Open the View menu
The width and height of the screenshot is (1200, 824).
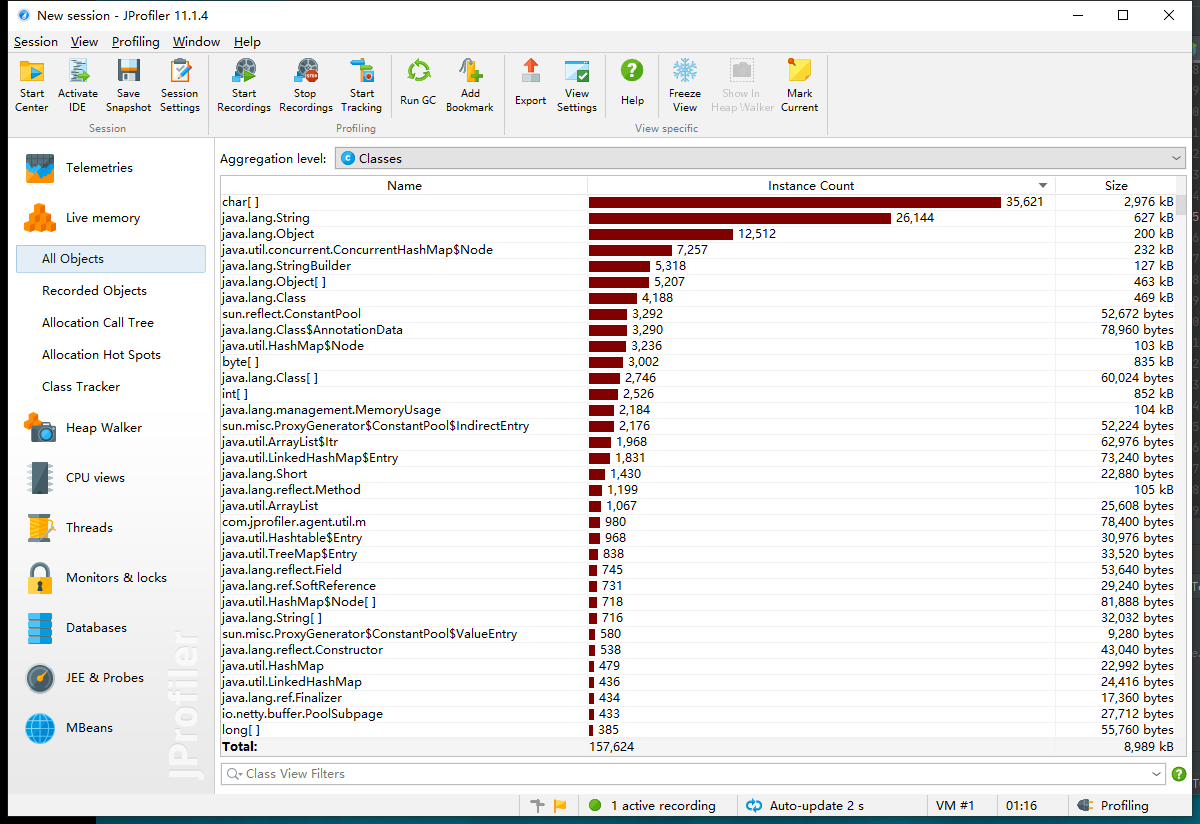click(85, 42)
